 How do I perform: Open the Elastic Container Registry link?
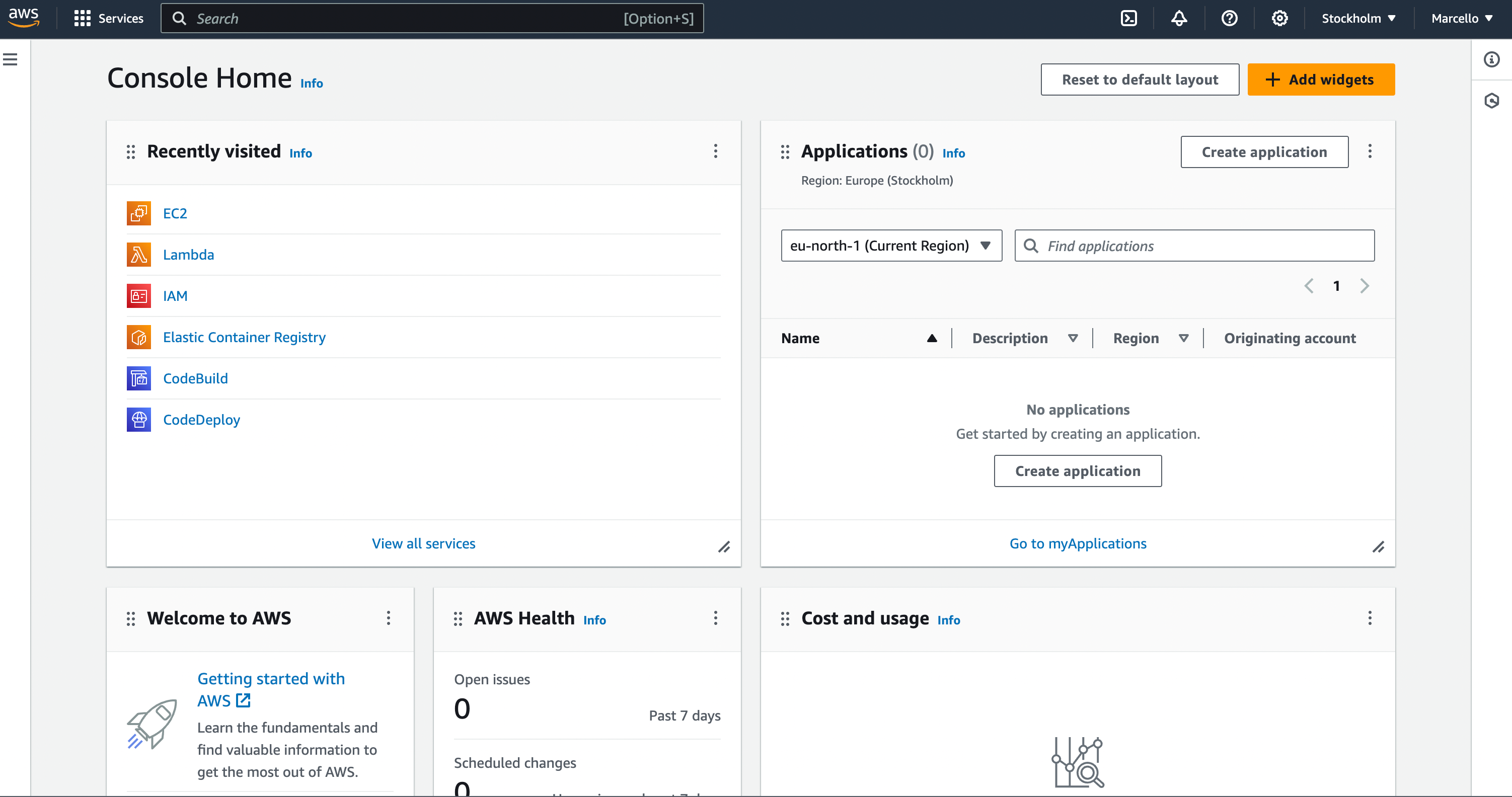[244, 337]
